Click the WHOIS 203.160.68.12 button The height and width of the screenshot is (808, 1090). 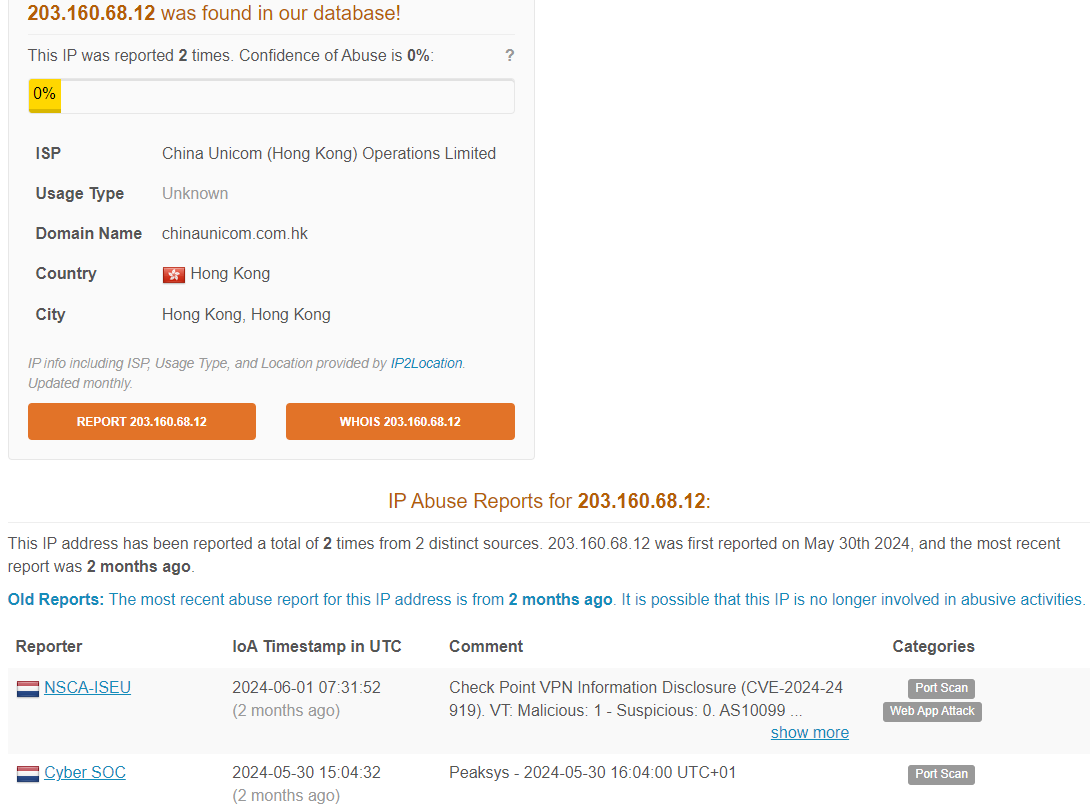(400, 421)
